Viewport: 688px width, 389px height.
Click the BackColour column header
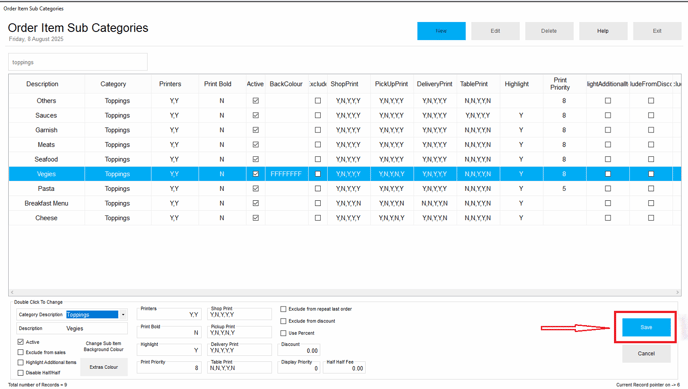[286, 84]
